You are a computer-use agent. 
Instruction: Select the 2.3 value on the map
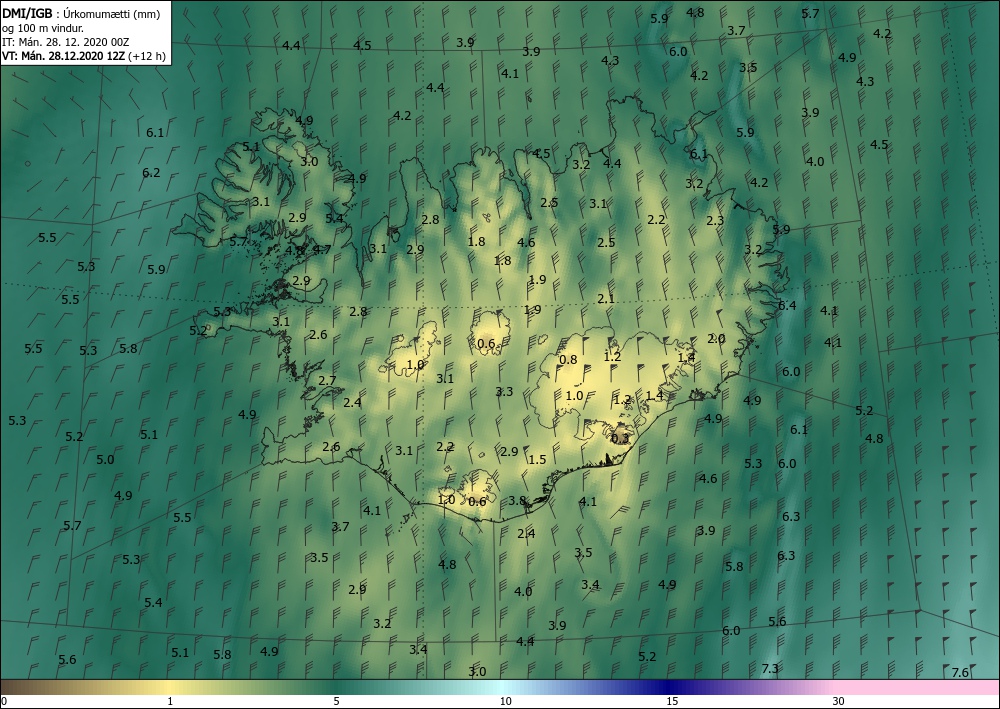pos(715,221)
